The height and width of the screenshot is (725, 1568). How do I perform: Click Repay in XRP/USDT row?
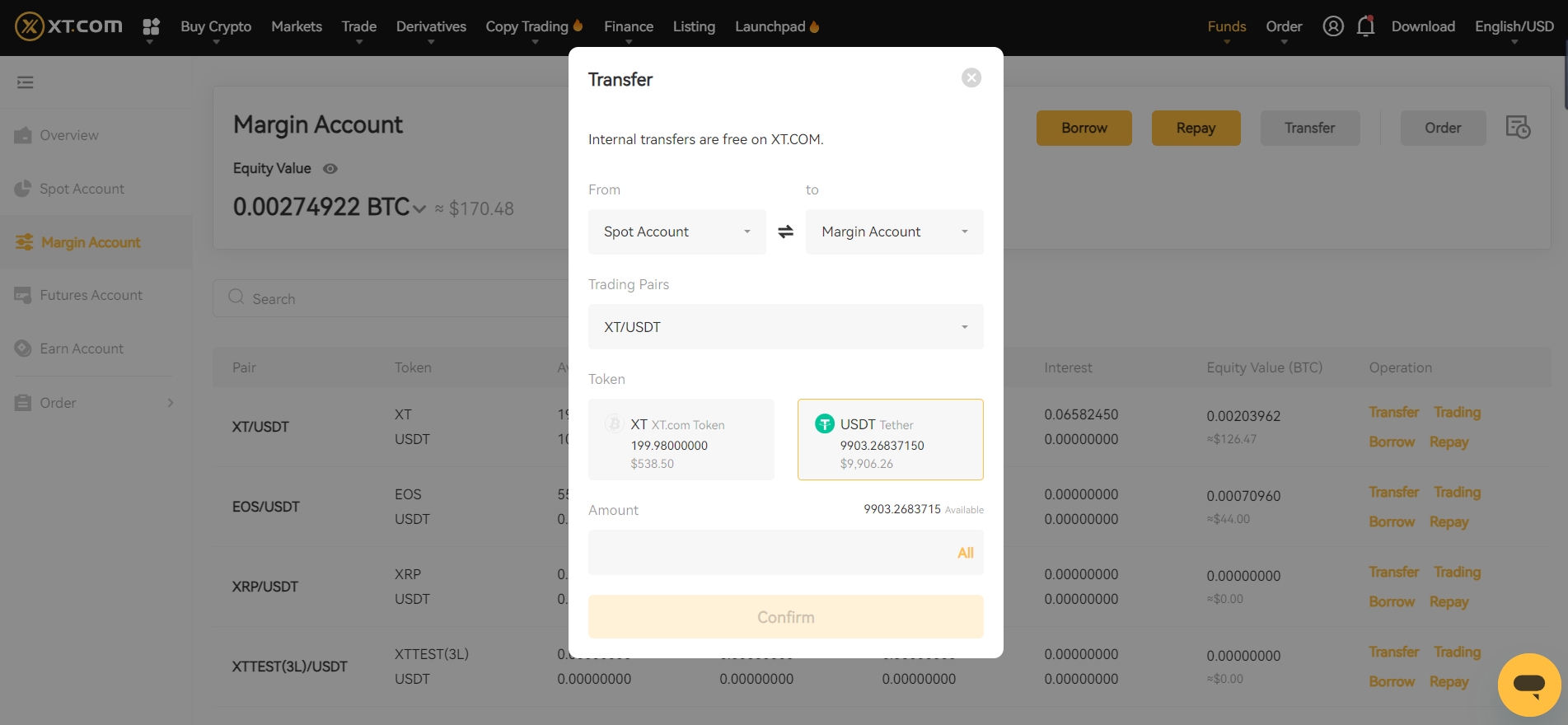point(1449,602)
